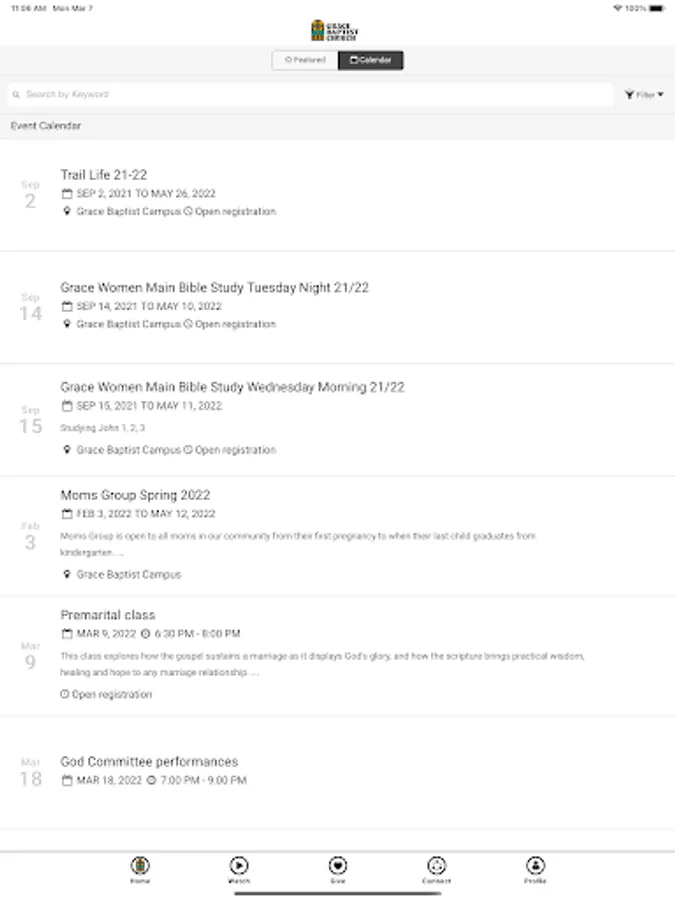Screen dimensions: 675x900
Task: Select the Calendar view toggle
Action: (371, 60)
